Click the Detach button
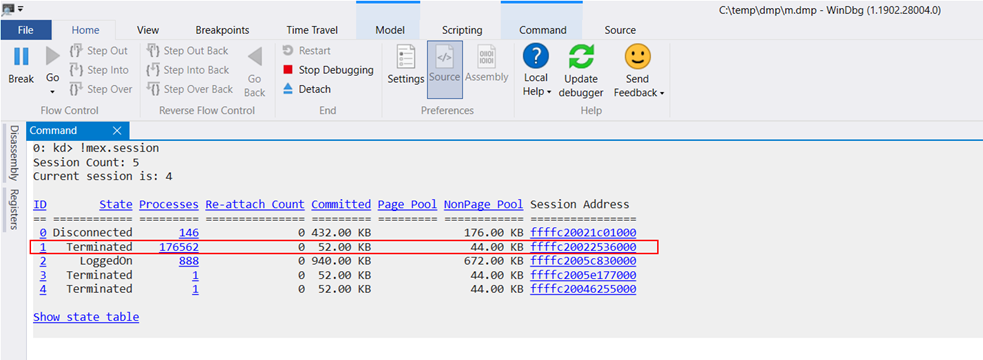 pos(307,89)
